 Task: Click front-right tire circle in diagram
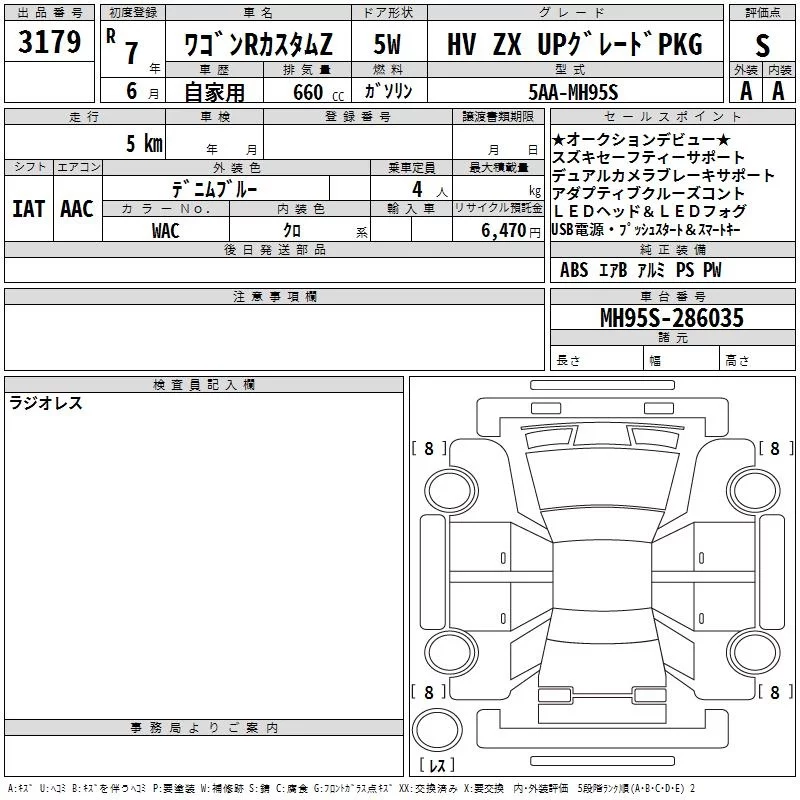point(754,490)
